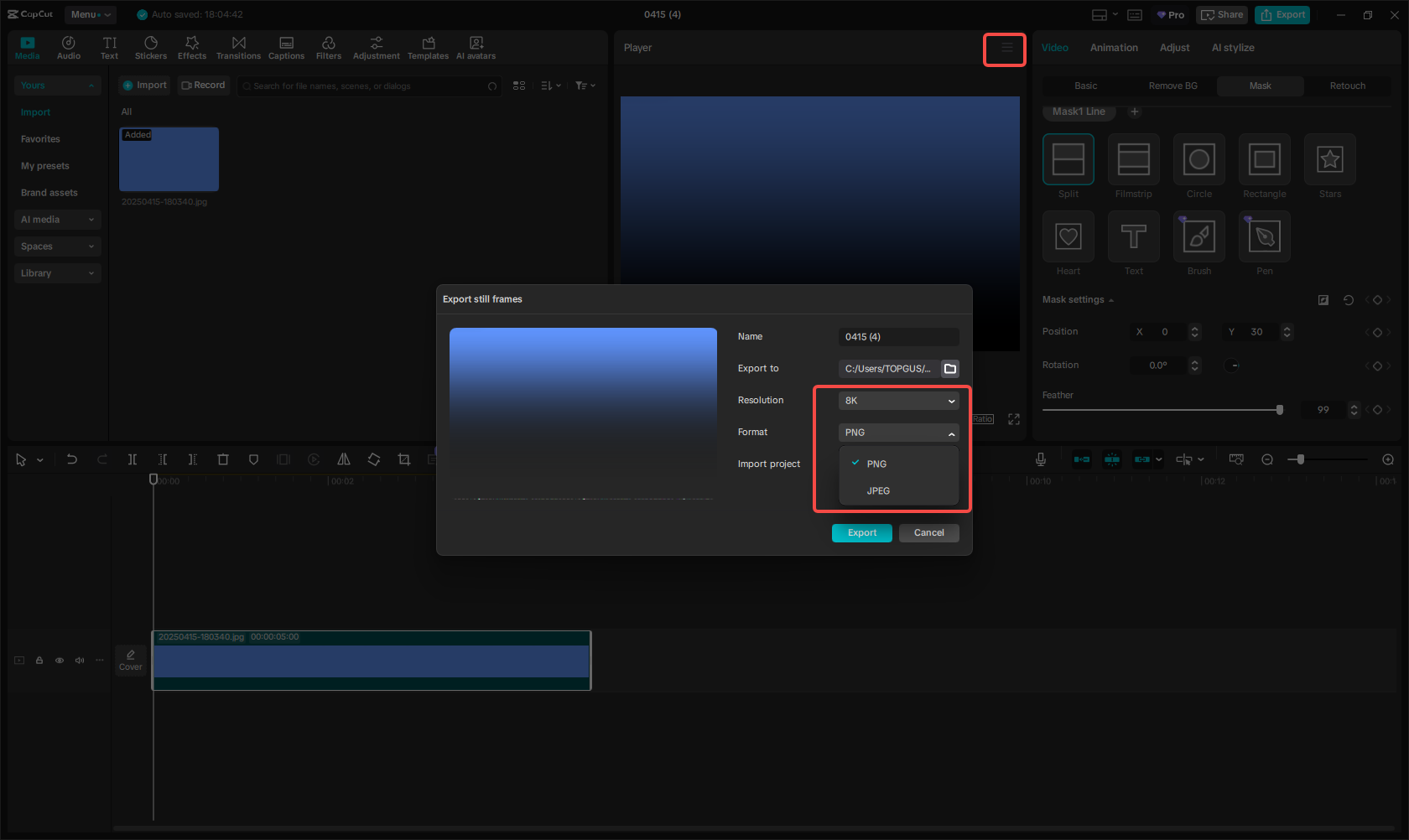Image resolution: width=1409 pixels, height=840 pixels.
Task: Switch to the Animation tab
Action: coord(1113,48)
